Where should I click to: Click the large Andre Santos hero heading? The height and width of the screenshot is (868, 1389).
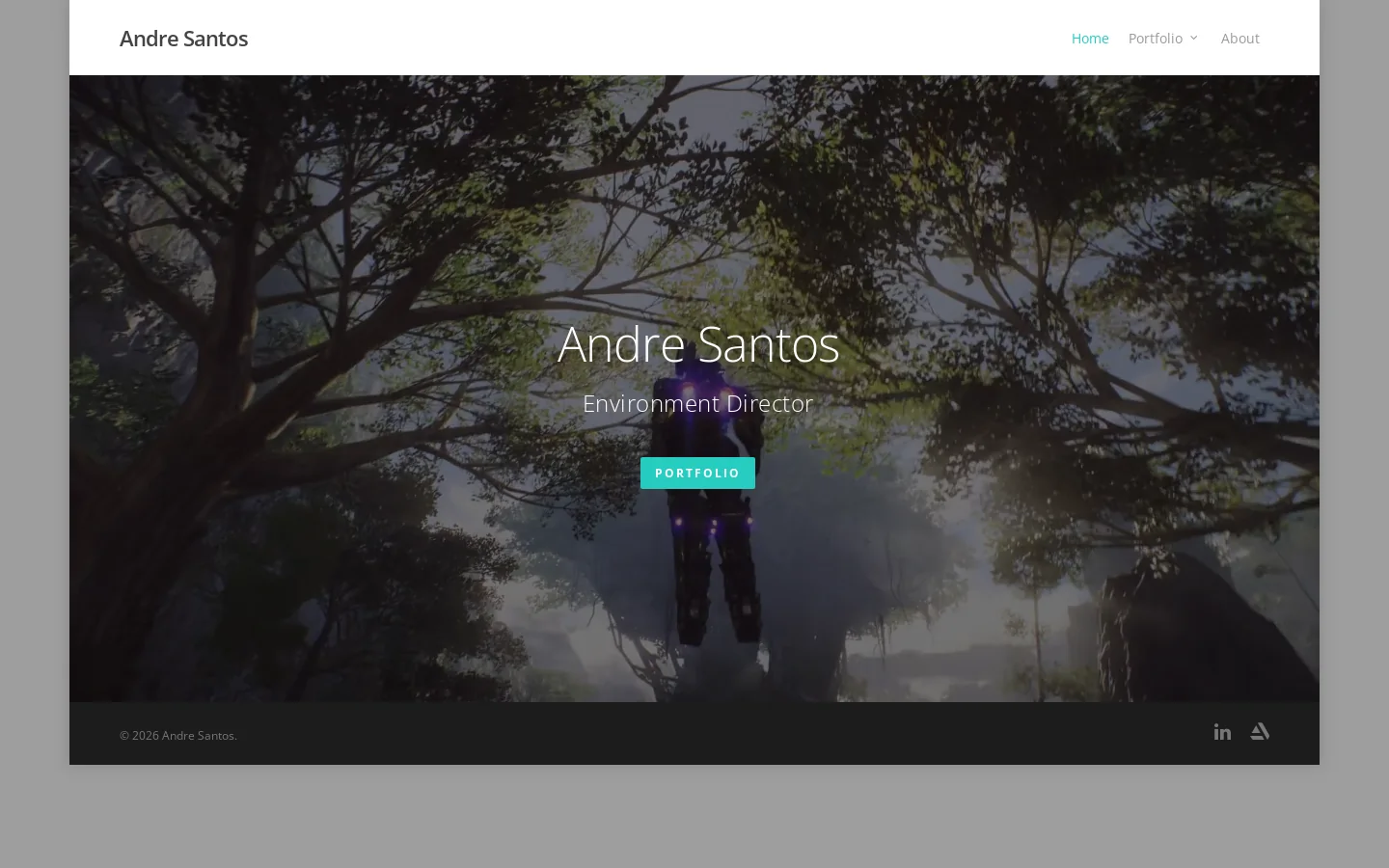pyautogui.click(x=698, y=344)
